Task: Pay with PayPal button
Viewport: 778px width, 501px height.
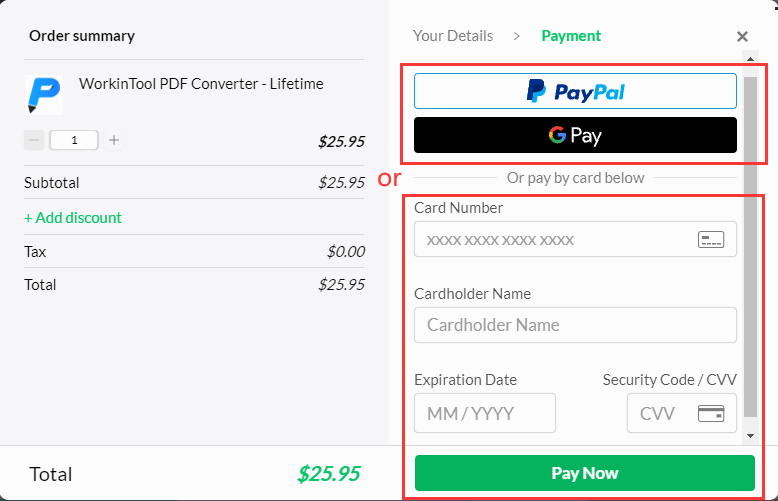Action: [575, 91]
